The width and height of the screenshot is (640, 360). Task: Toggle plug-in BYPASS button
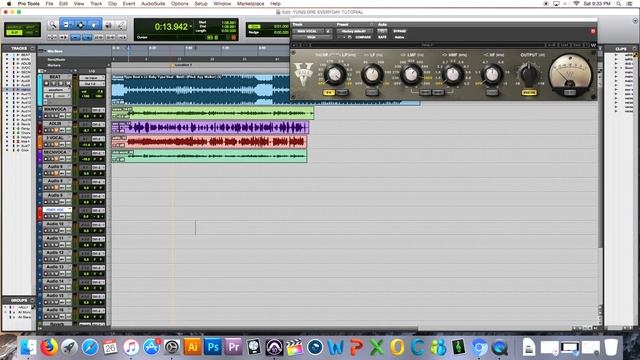click(x=399, y=31)
